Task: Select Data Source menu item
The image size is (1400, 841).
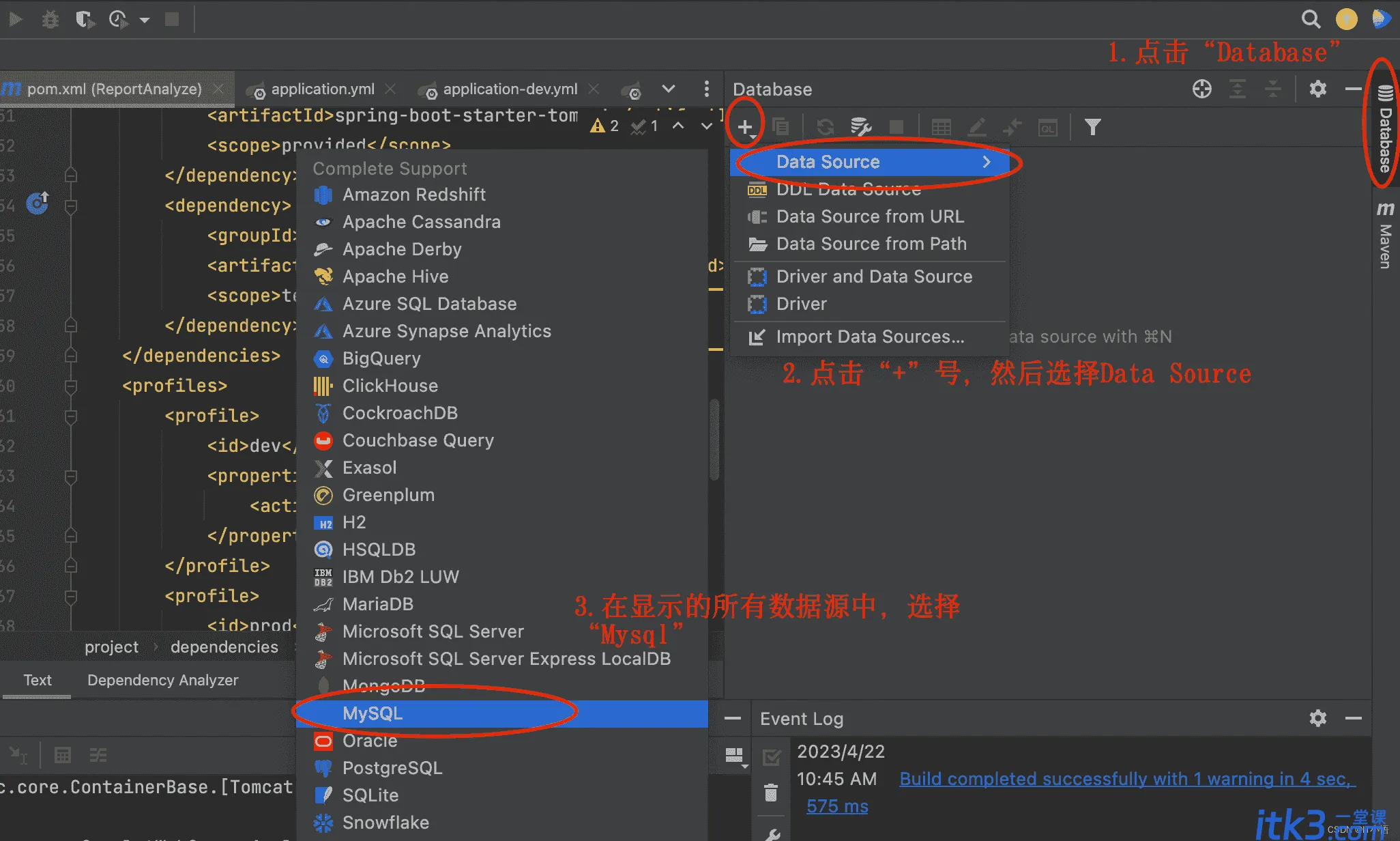Action: 869,162
